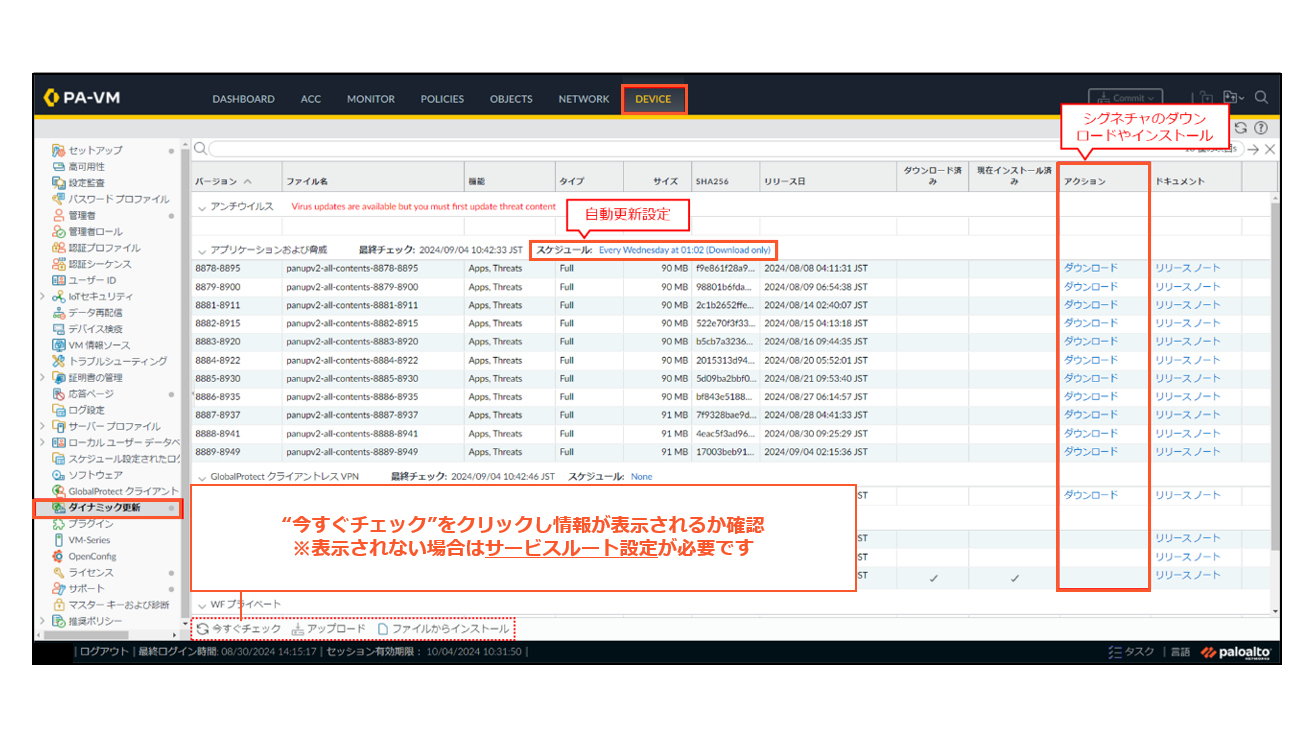This screenshot has height=737, width=1315.
Task: Open the Commit dropdown
Action: [1125, 98]
